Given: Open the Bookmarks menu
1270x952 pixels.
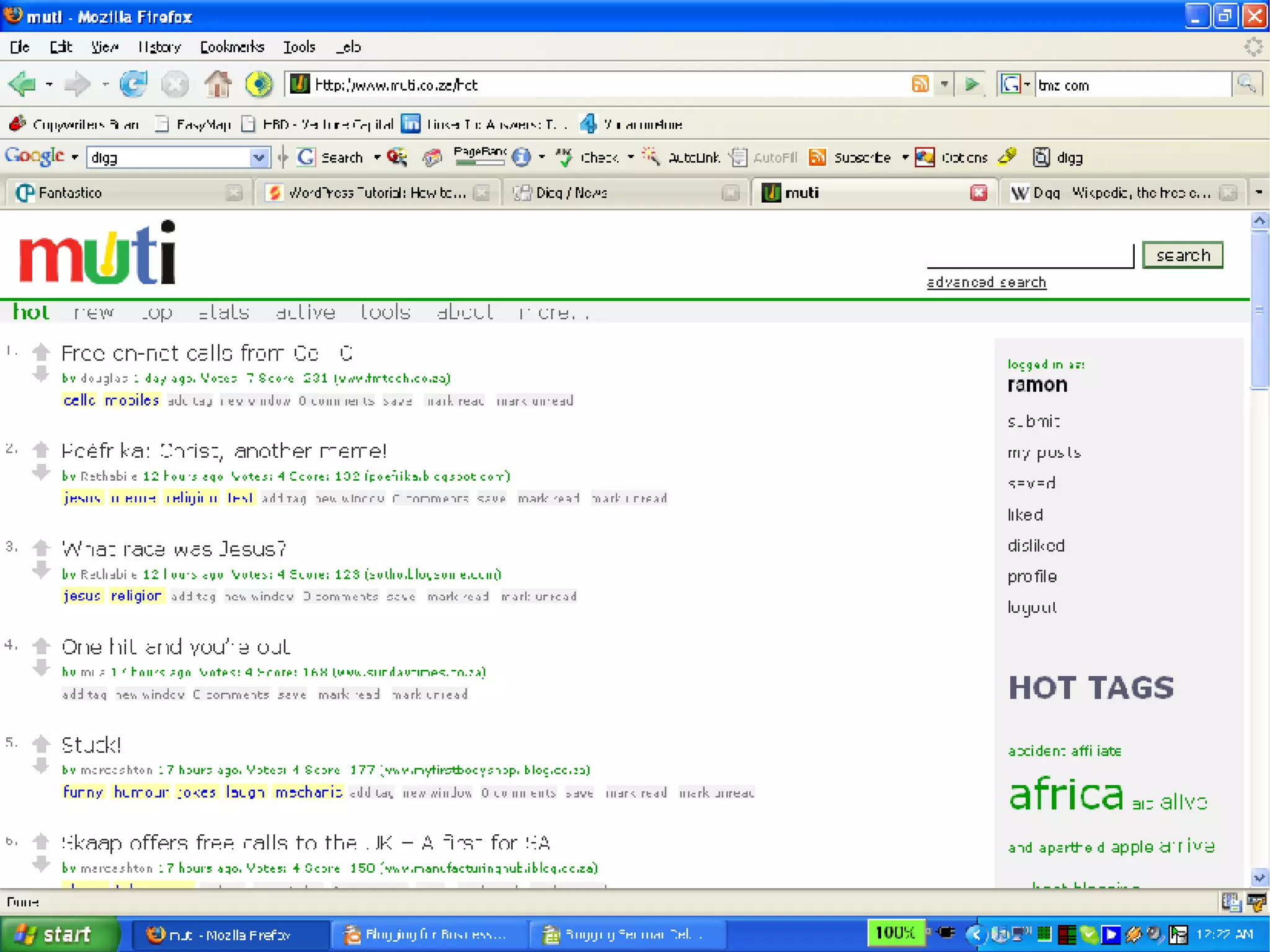Looking at the screenshot, I should click(232, 47).
